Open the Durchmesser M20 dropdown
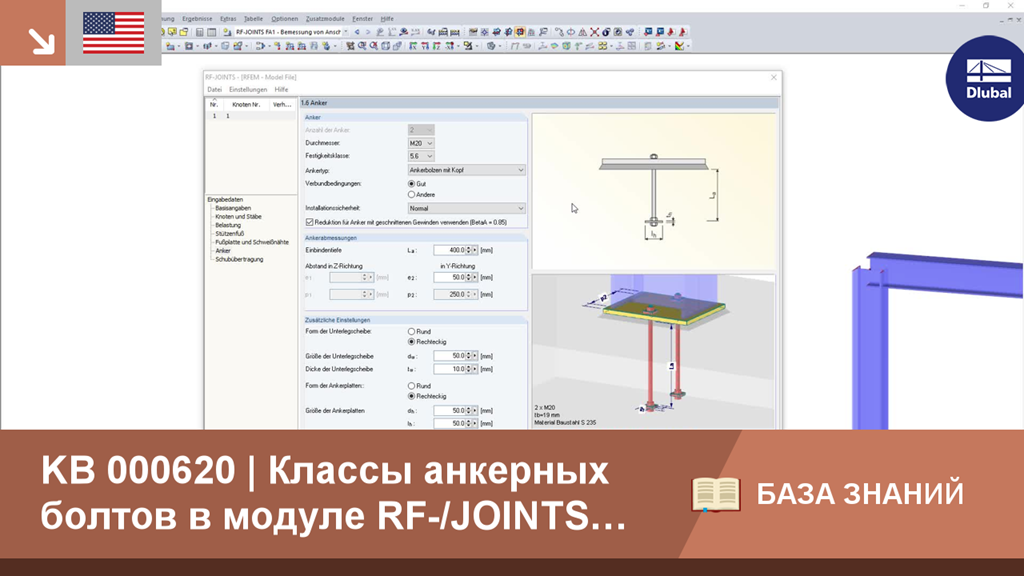1024x576 pixels. (x=421, y=143)
